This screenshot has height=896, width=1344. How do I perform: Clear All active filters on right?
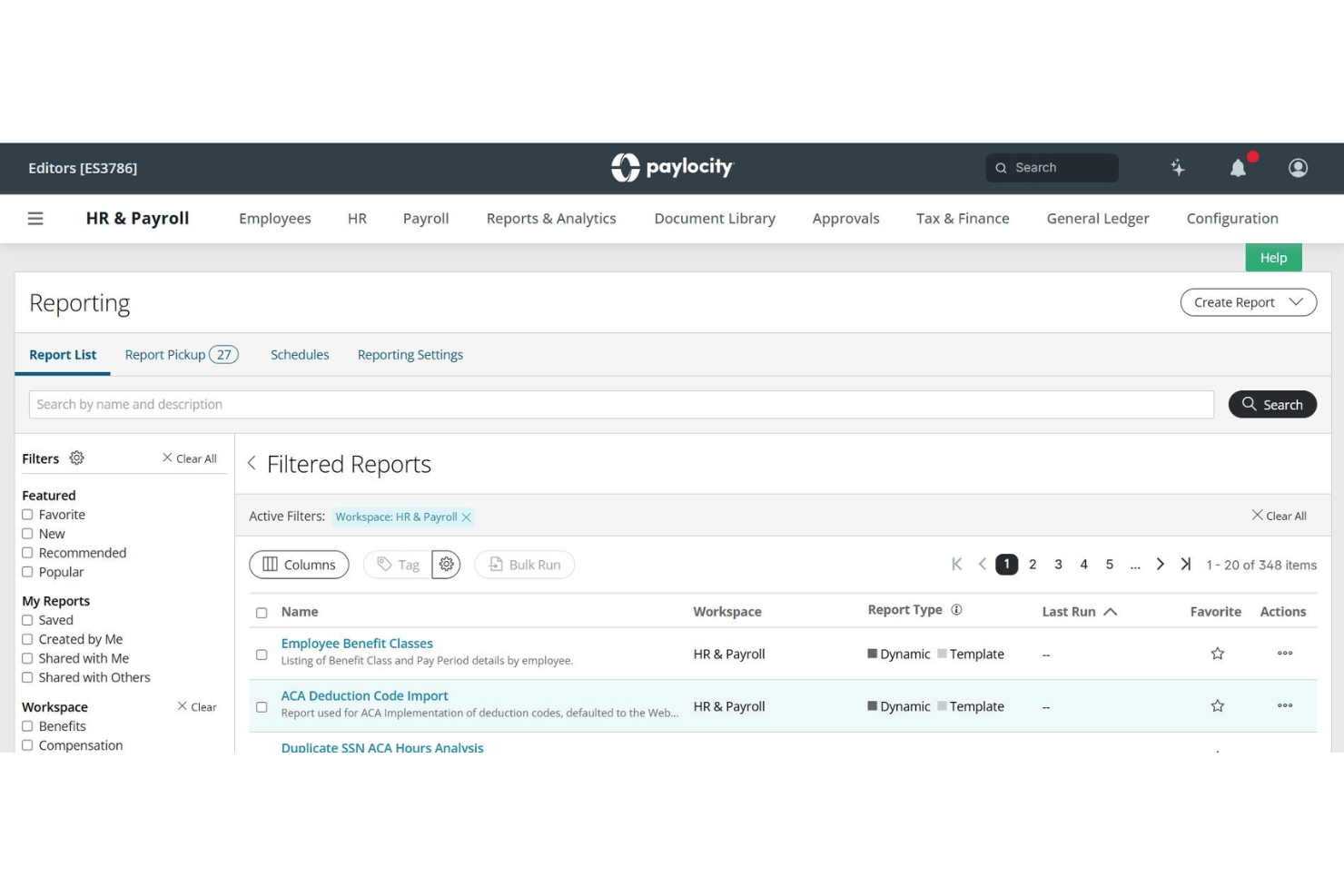(1279, 516)
